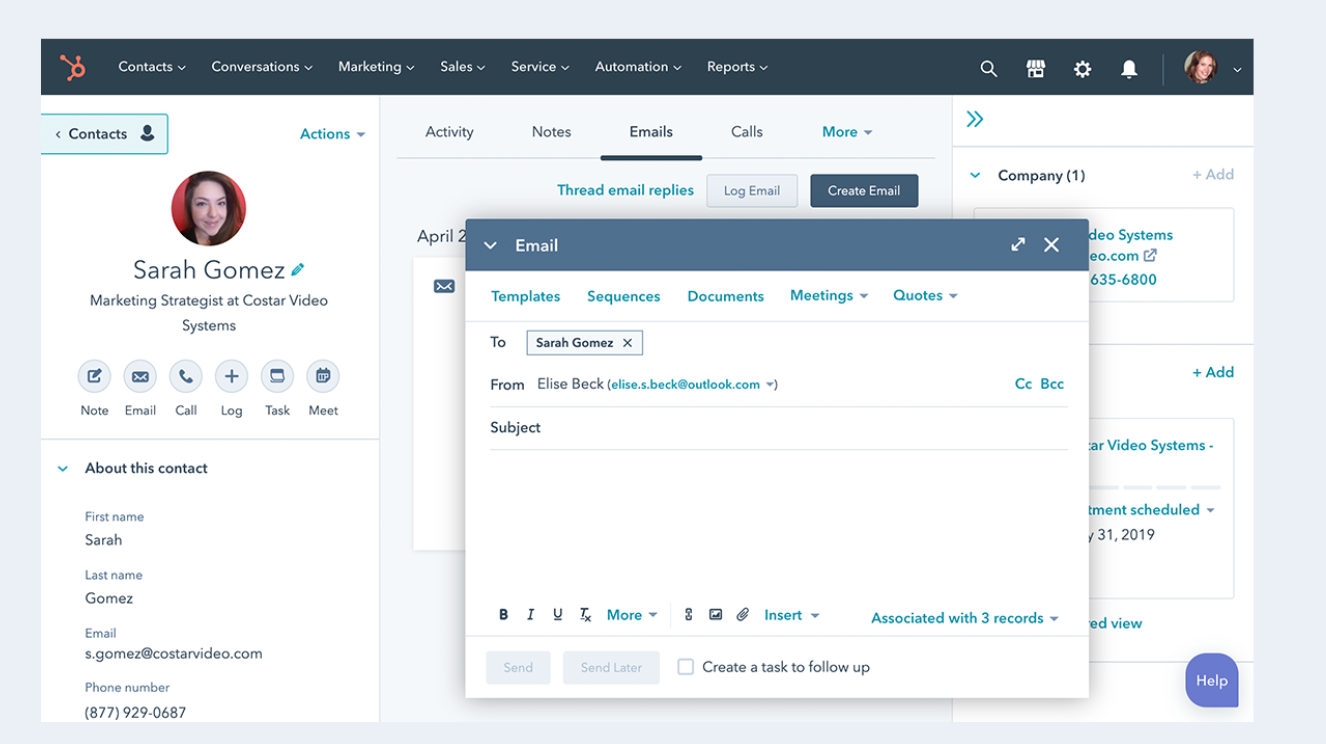Screen dimensions: 1326x744
Task: Open the More tab dropdown
Action: point(847,132)
